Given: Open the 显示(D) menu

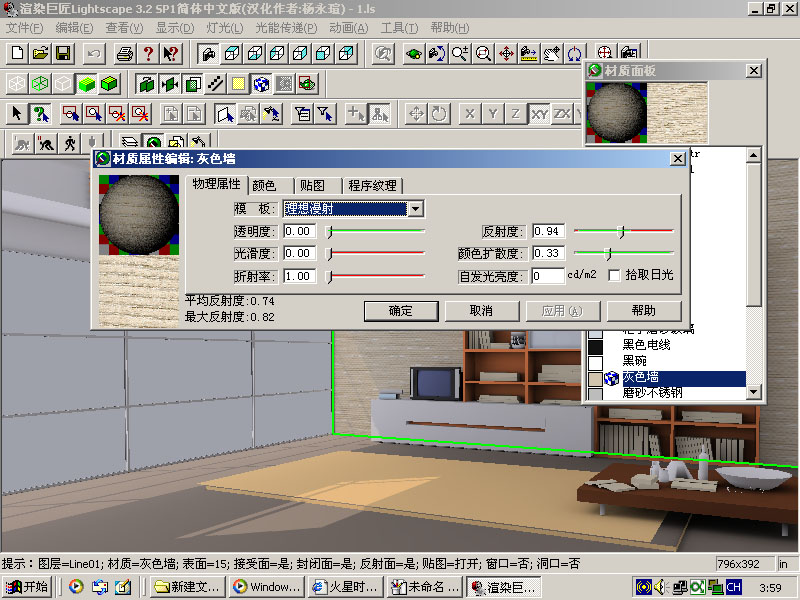Looking at the screenshot, I should (x=175, y=28).
